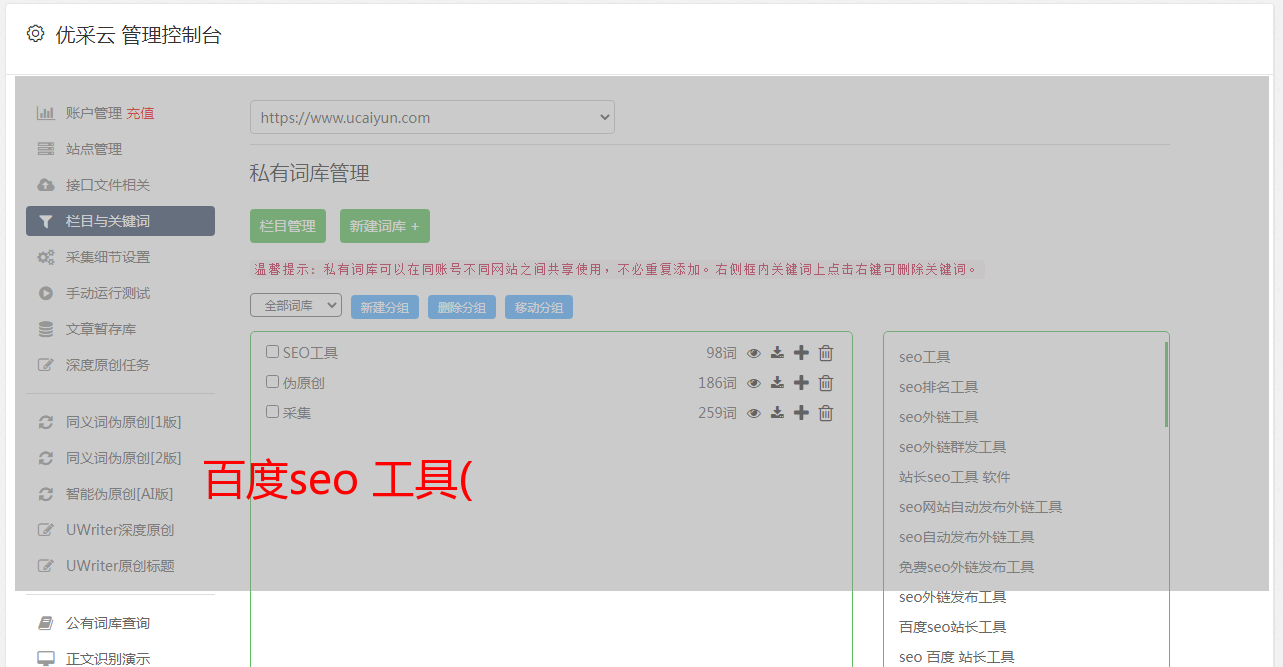Select keyword seo排名工具 in the list
The width and height of the screenshot is (1283, 667).
938,387
